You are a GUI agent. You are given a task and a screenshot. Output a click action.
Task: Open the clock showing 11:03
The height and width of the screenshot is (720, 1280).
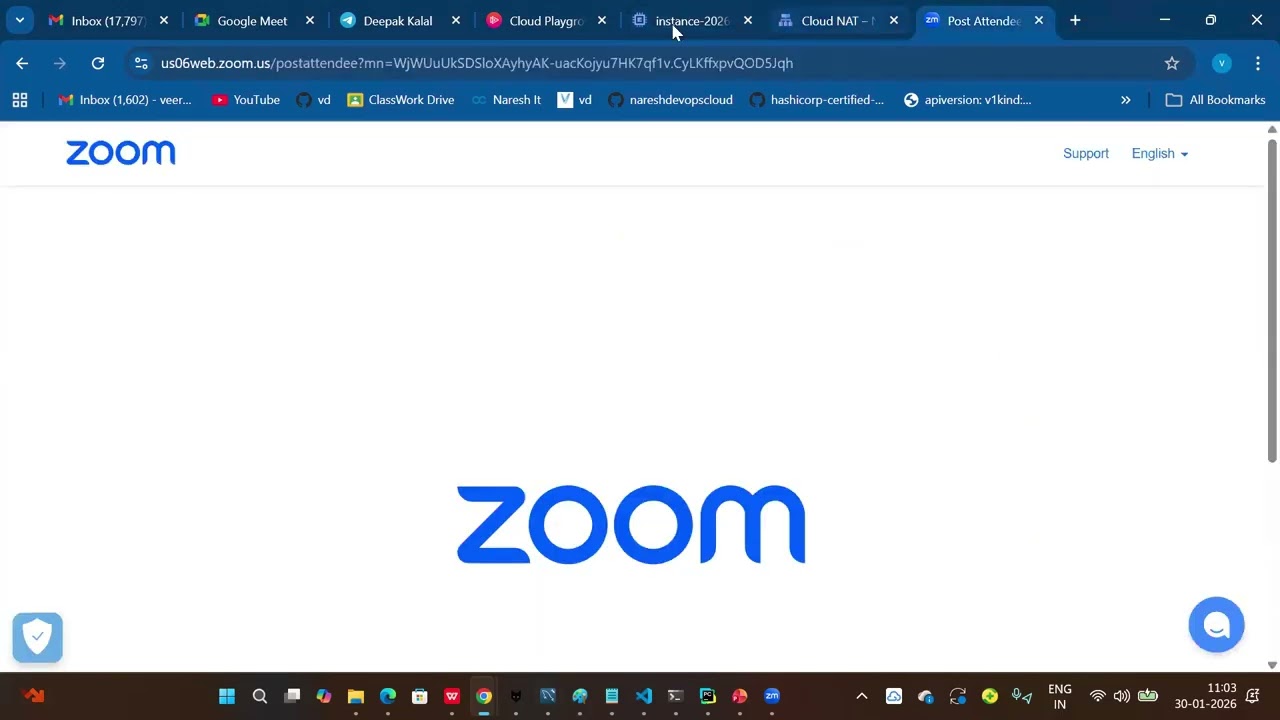1206,696
